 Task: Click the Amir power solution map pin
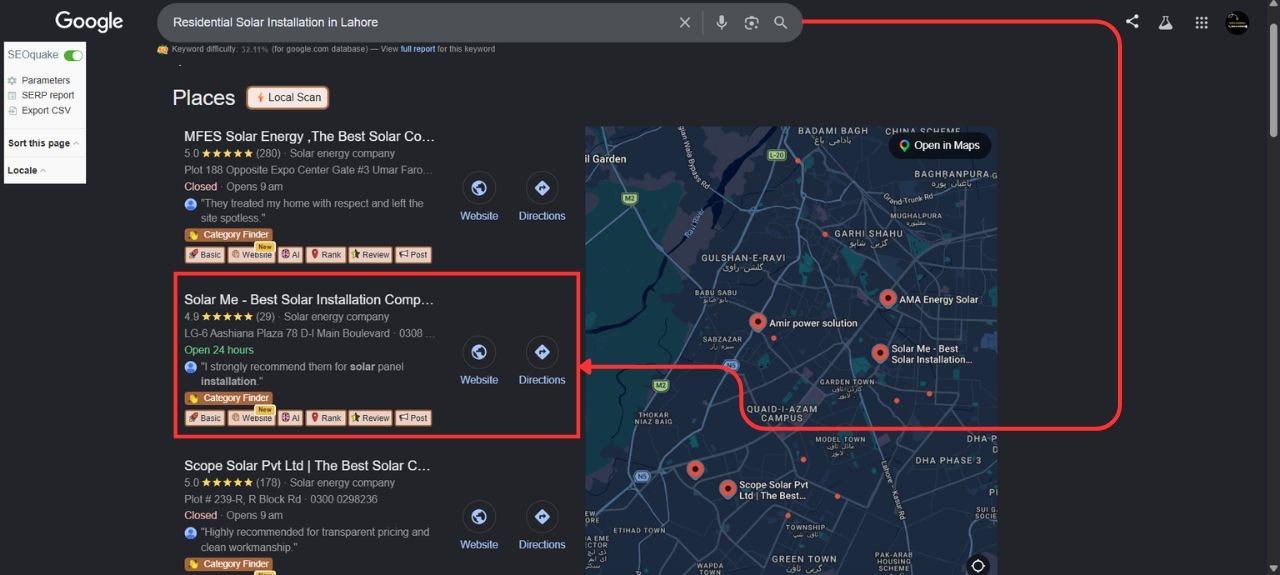tap(758, 322)
